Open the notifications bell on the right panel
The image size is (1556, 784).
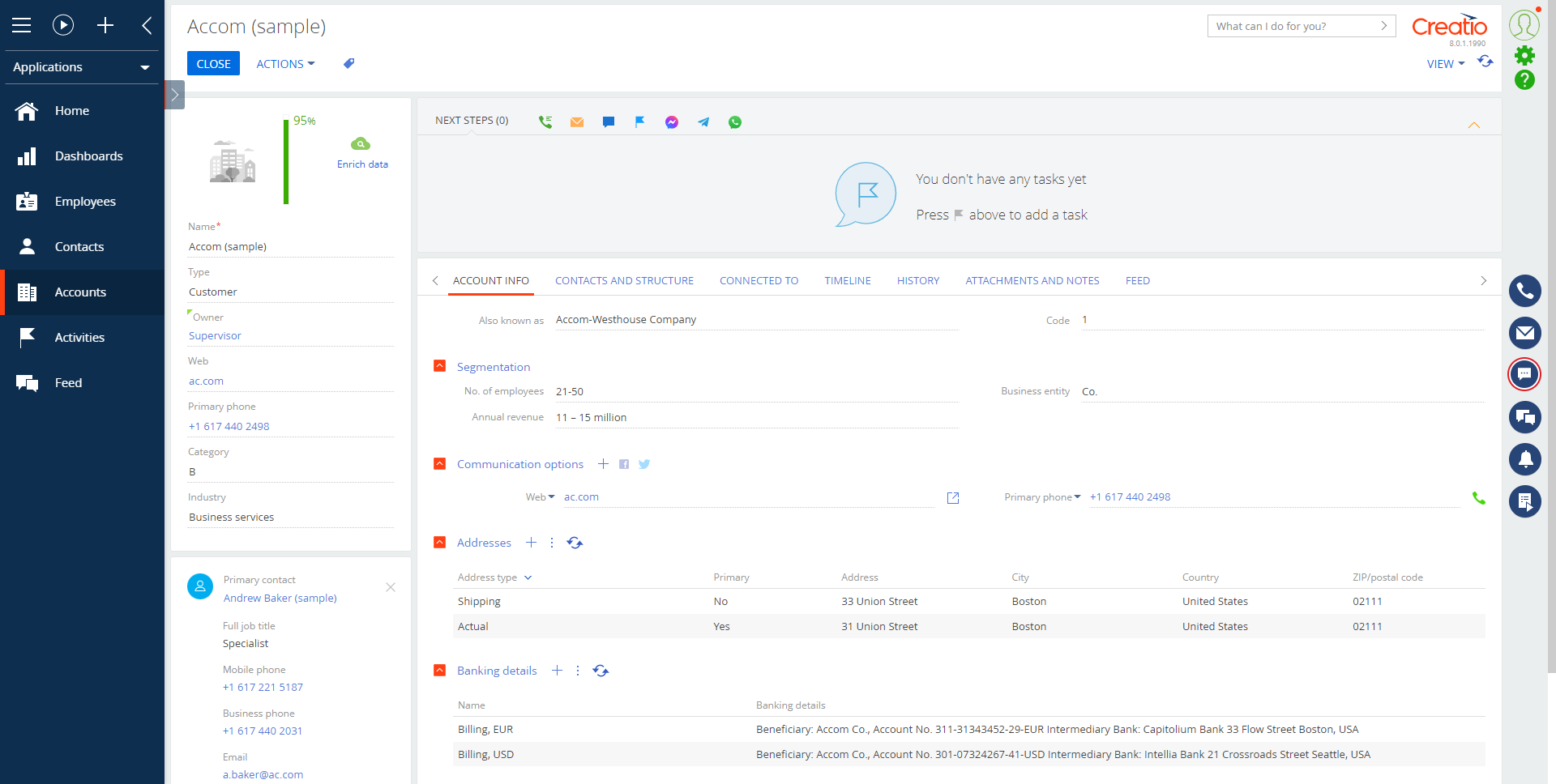(x=1525, y=459)
